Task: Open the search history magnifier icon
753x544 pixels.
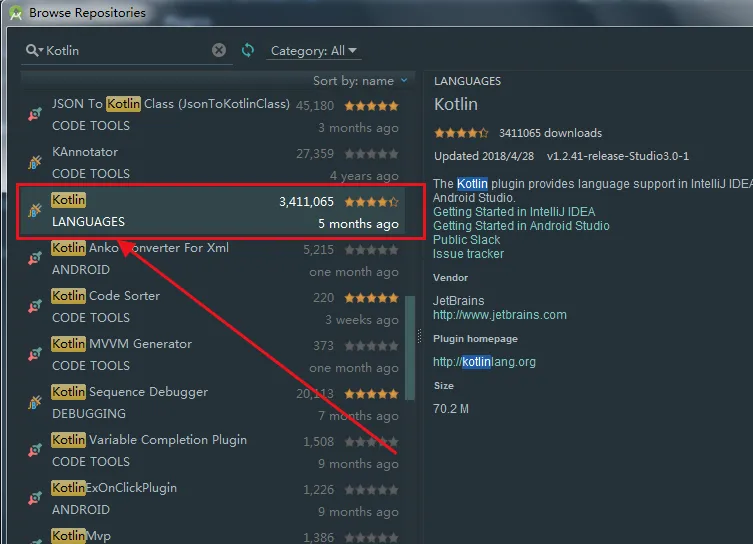Action: (x=34, y=50)
